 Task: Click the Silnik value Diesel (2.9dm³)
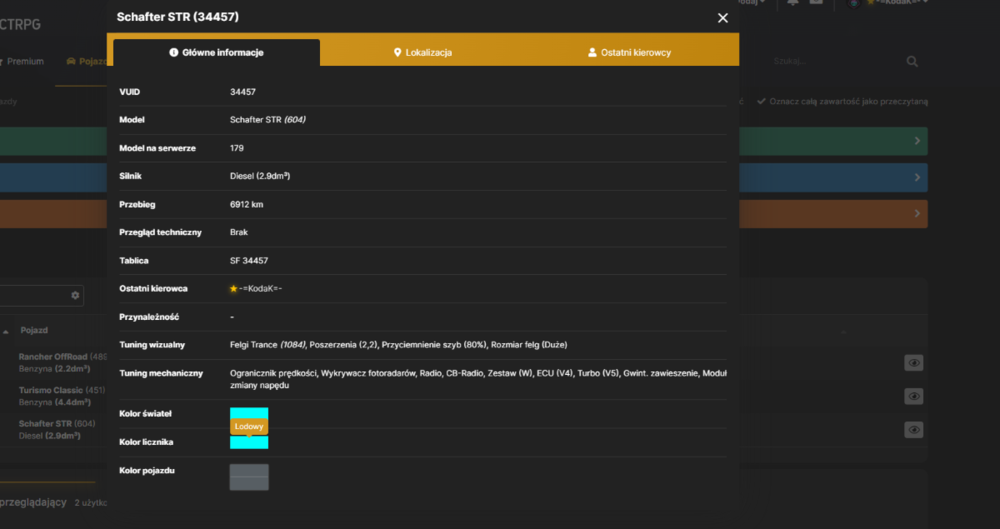point(260,176)
